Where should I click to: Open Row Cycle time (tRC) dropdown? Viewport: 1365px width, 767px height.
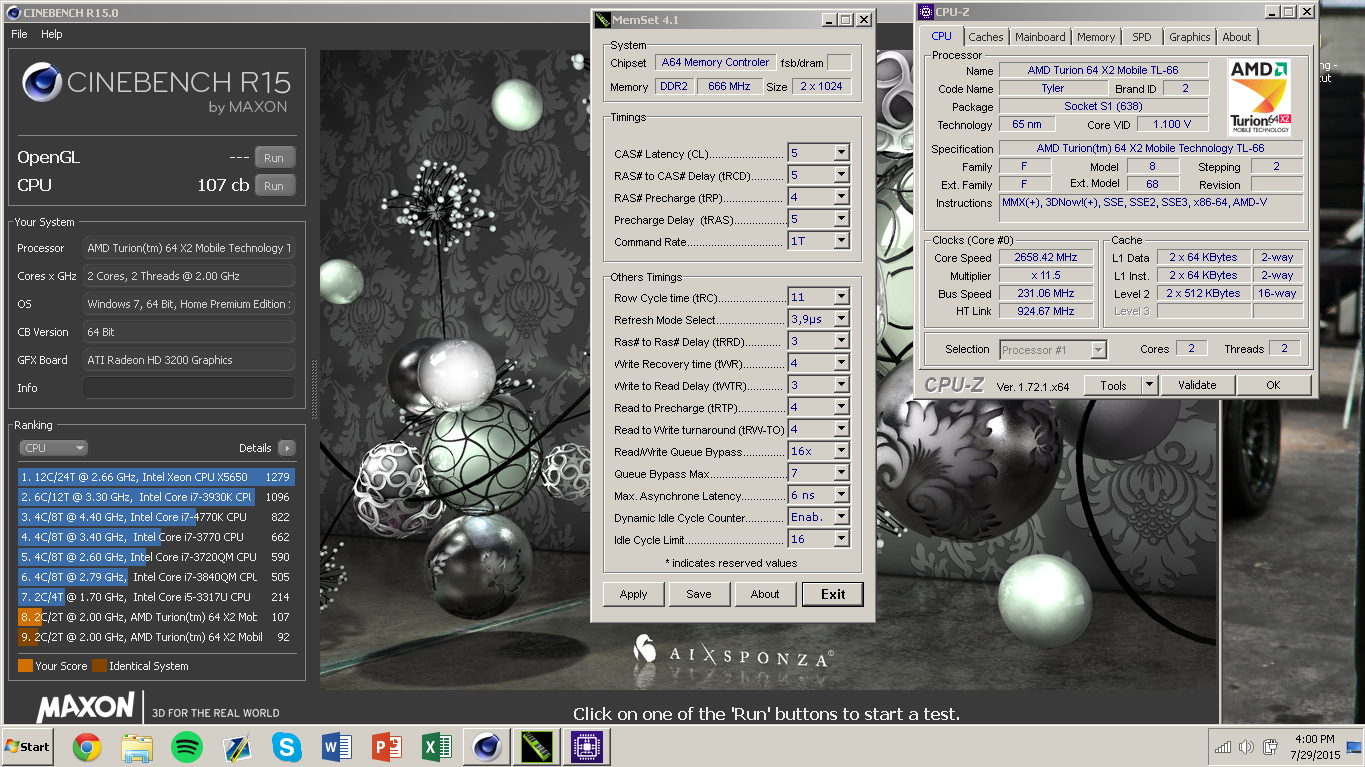pyautogui.click(x=841, y=297)
